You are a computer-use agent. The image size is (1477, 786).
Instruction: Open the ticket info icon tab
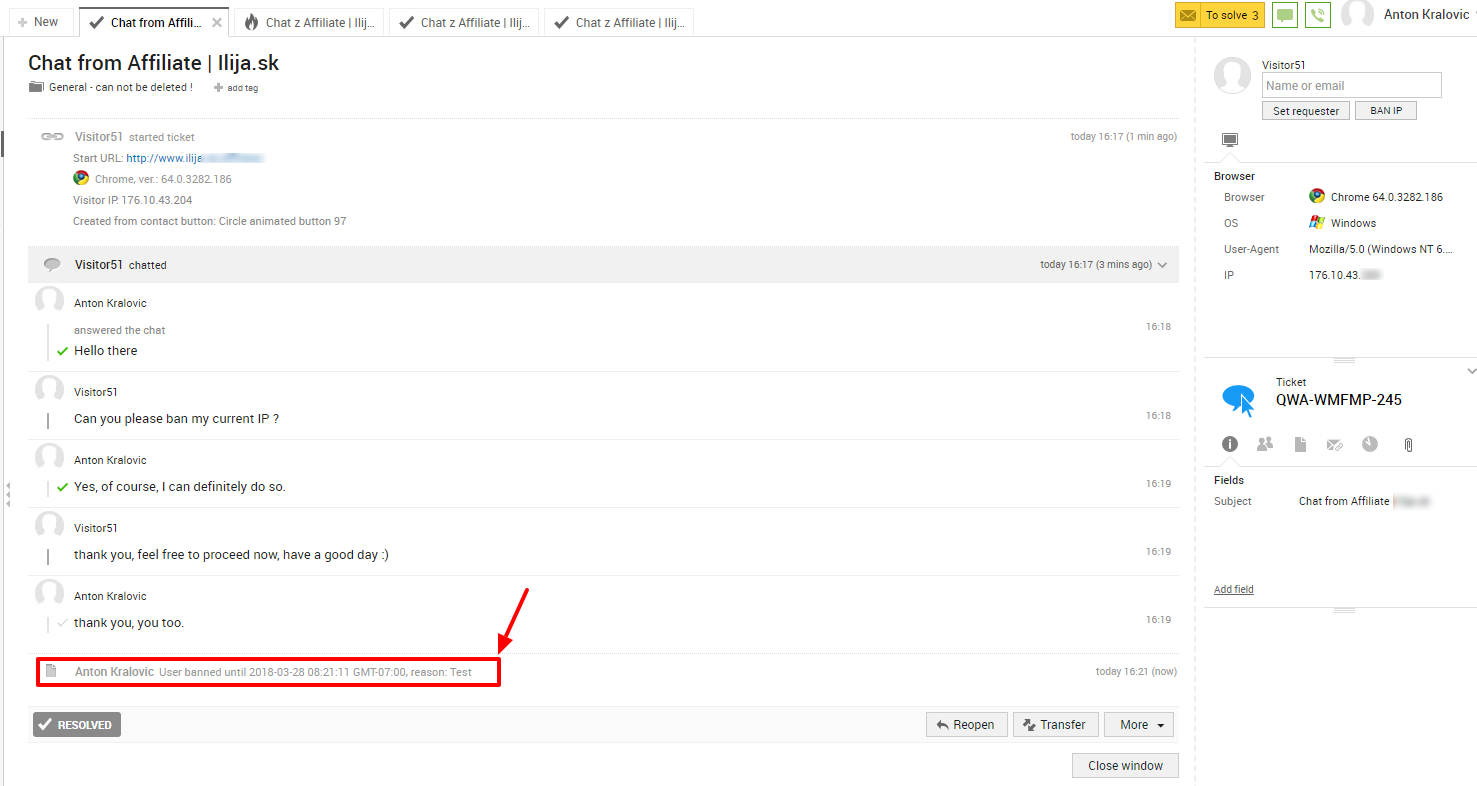1230,444
